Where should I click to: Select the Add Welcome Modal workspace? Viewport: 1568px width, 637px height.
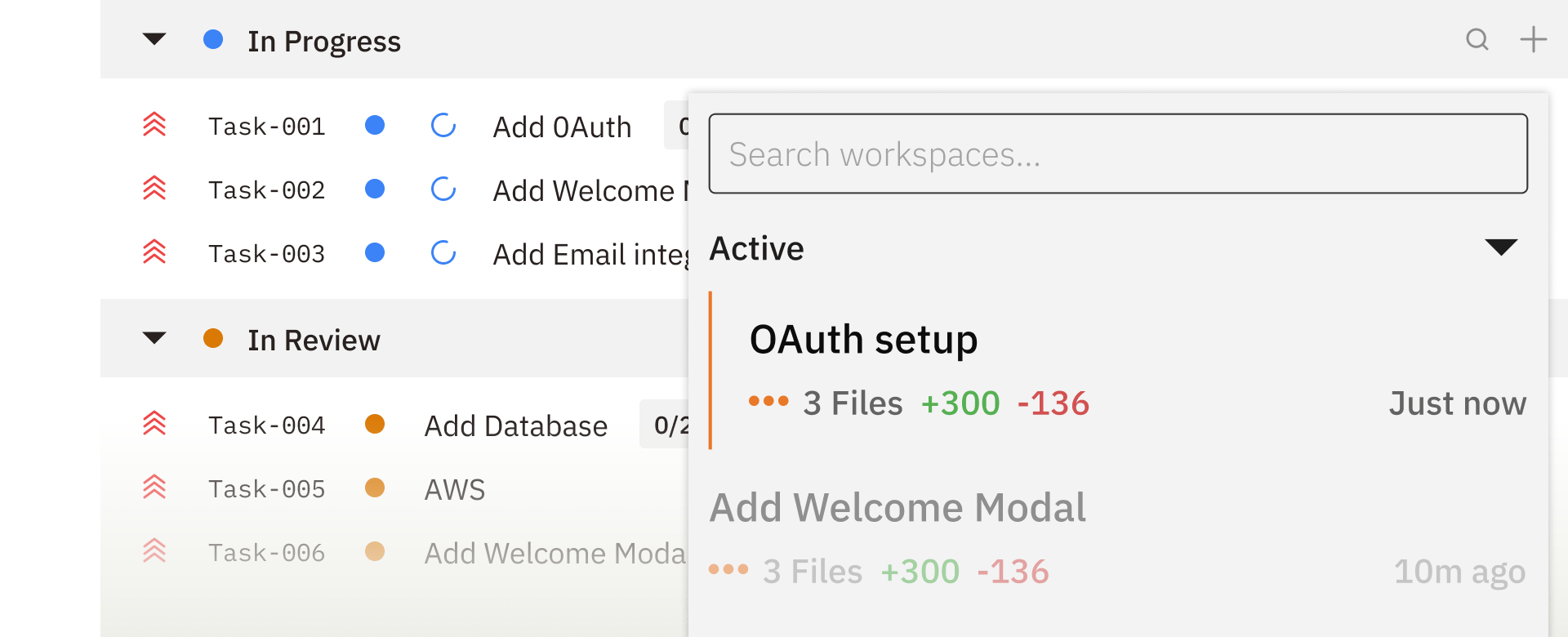coord(1118,539)
